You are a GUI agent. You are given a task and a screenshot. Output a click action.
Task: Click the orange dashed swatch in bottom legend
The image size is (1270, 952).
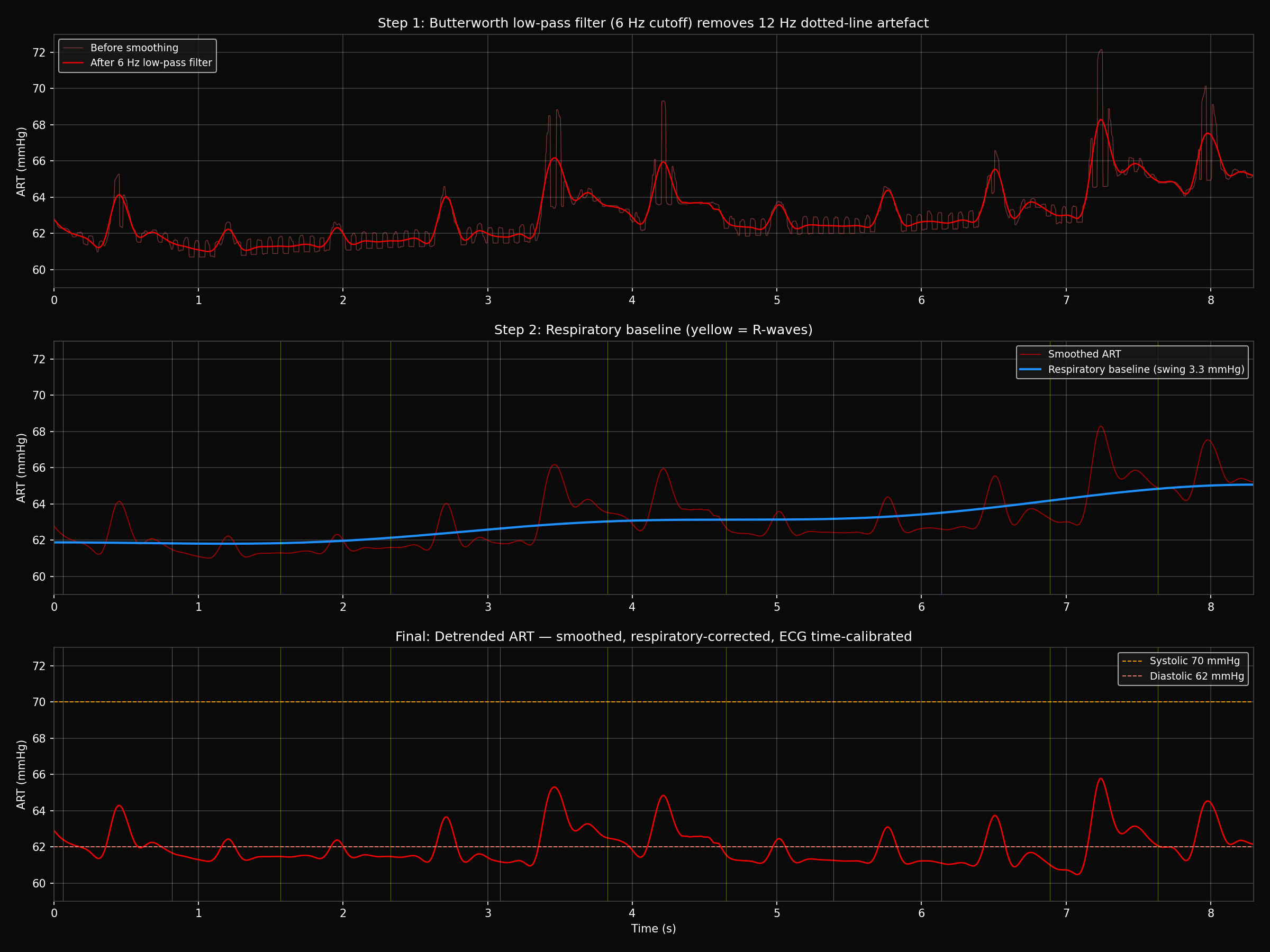1132,661
